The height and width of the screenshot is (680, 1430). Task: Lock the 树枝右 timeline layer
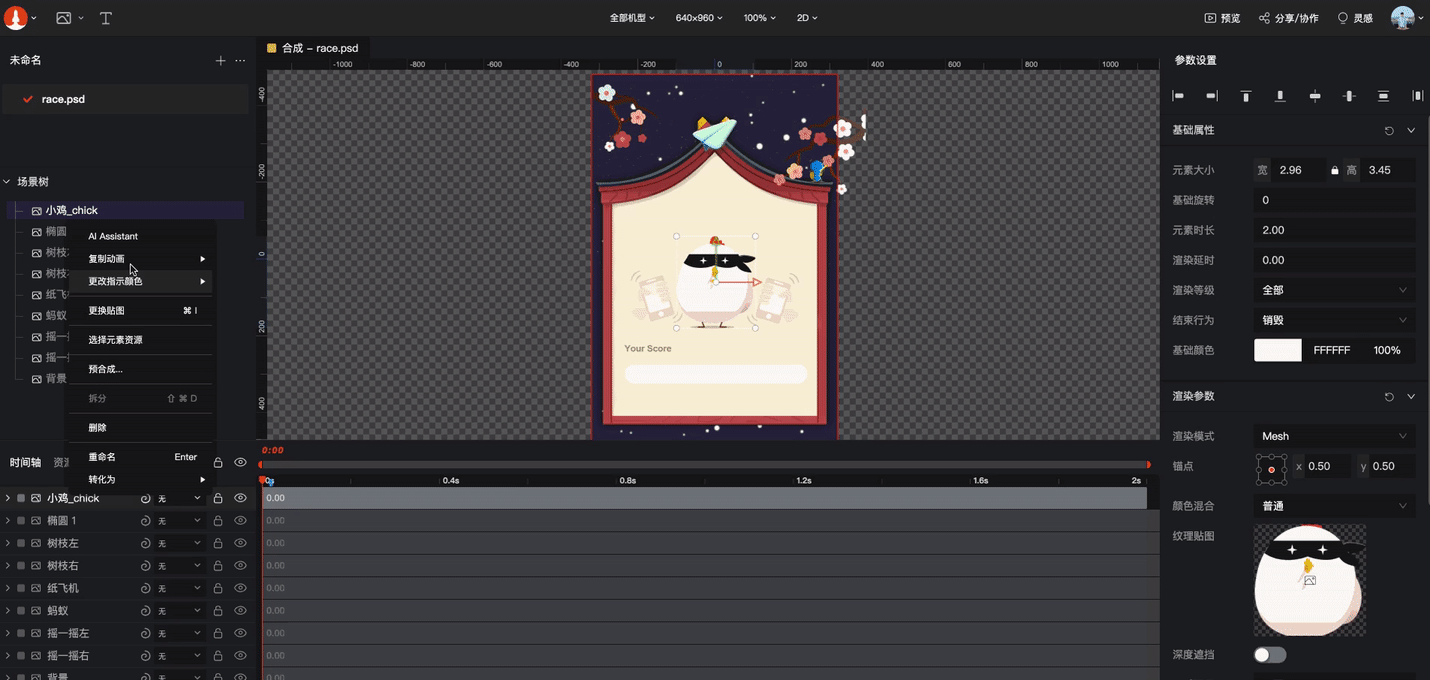(218, 566)
